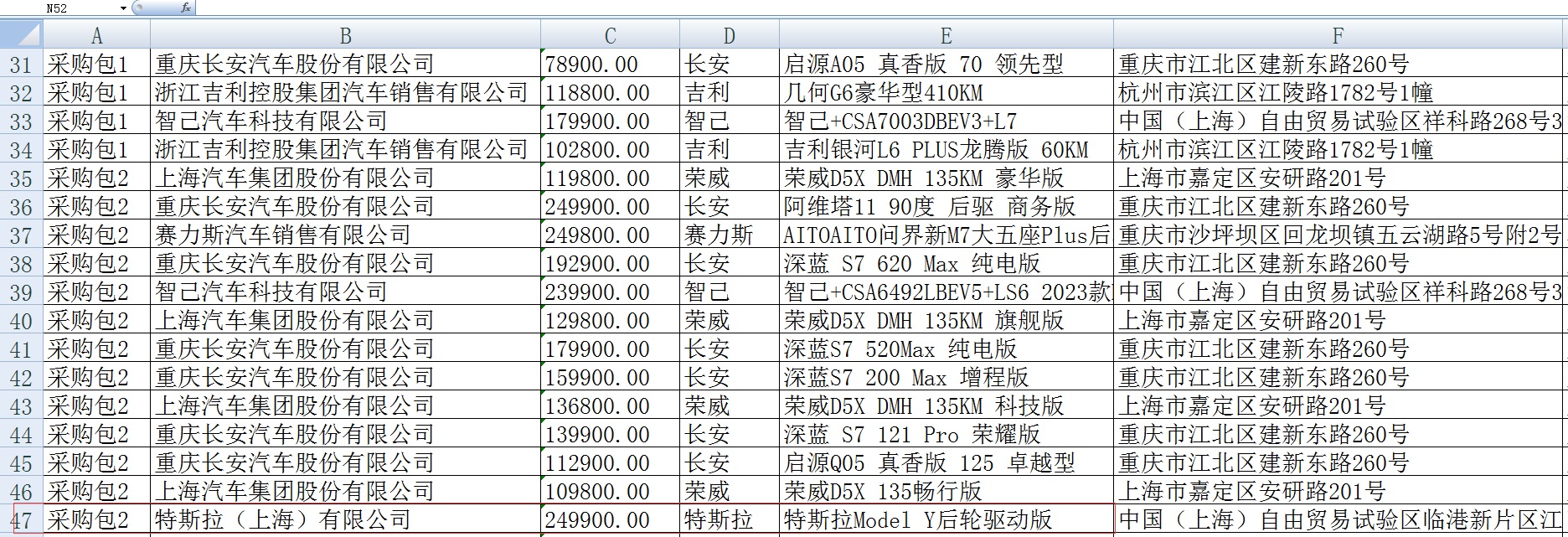
Task: Select column F header
Action: (1338, 36)
